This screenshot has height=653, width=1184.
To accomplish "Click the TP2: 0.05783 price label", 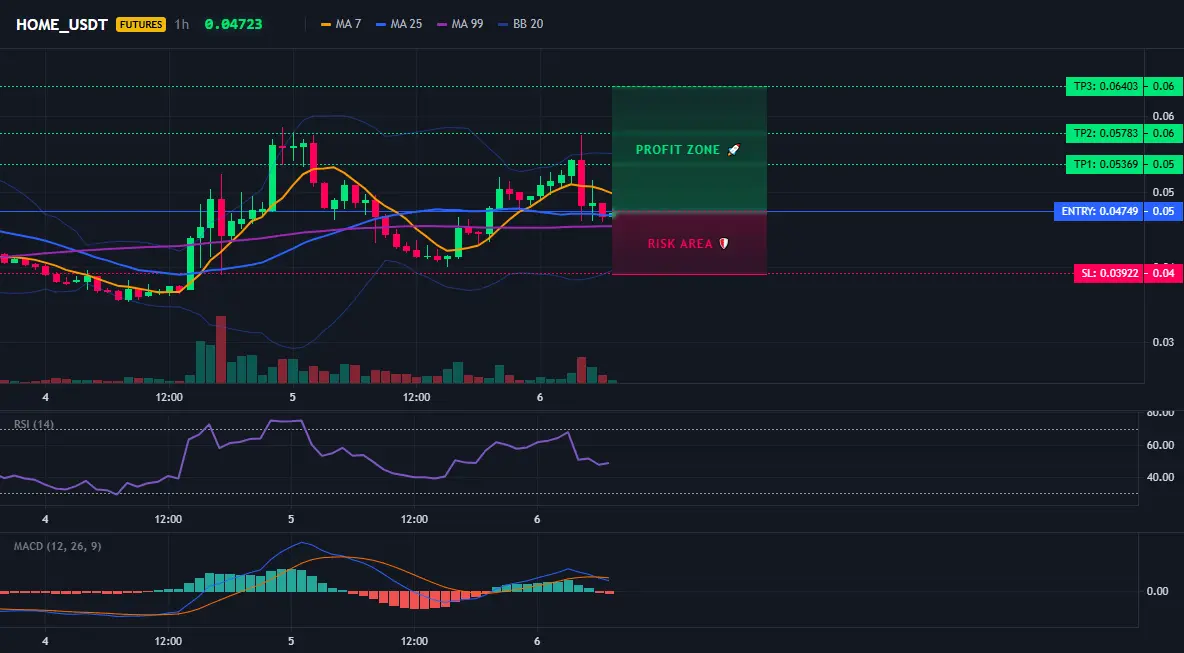I will coord(1103,134).
